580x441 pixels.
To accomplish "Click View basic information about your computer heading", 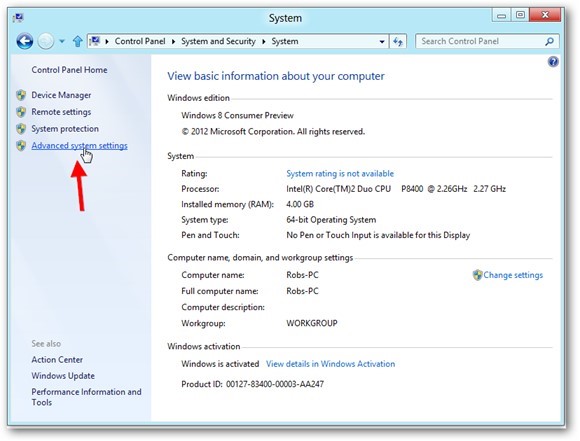I will tap(276, 76).
